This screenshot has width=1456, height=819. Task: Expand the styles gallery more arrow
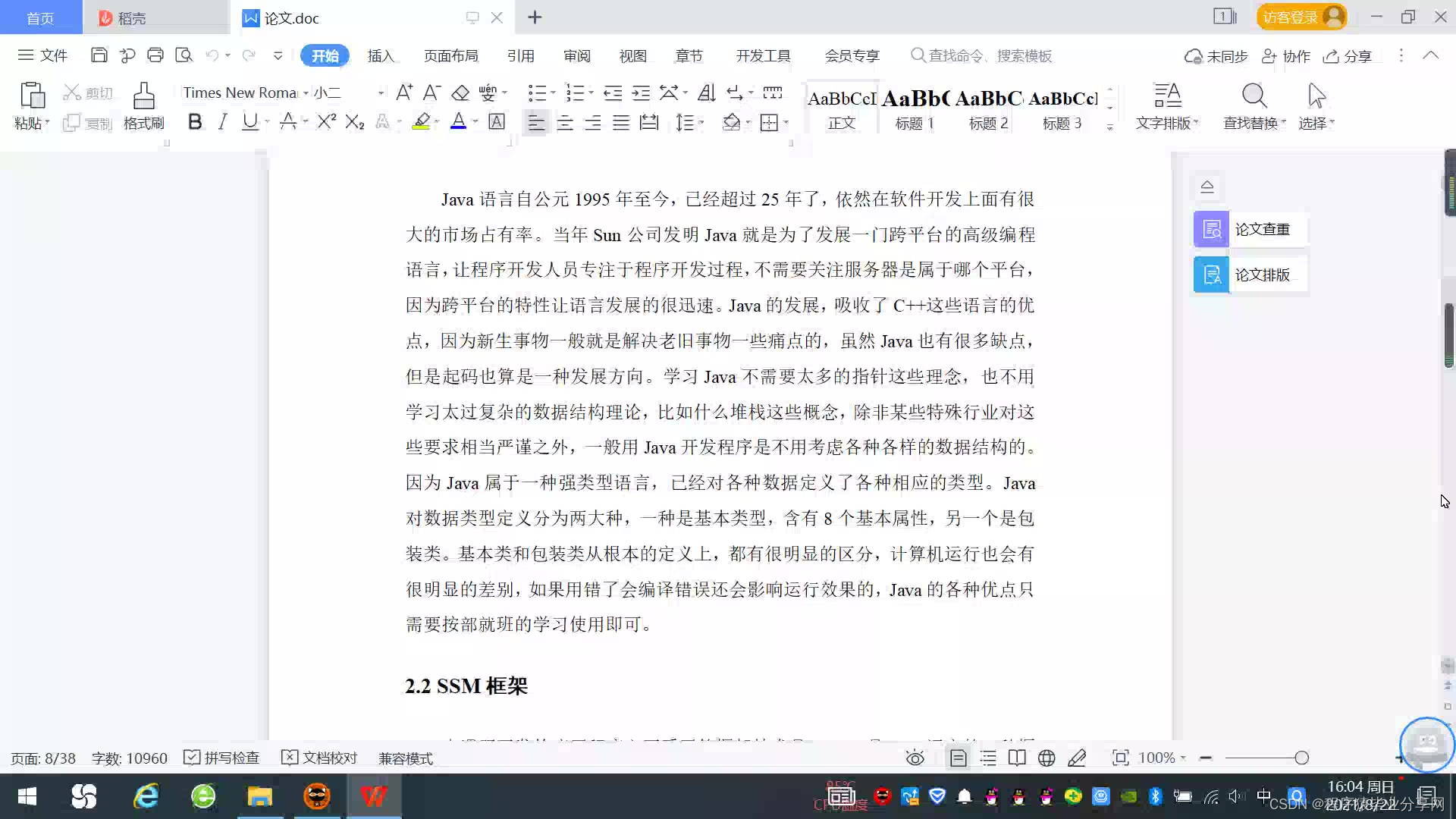tap(1109, 127)
